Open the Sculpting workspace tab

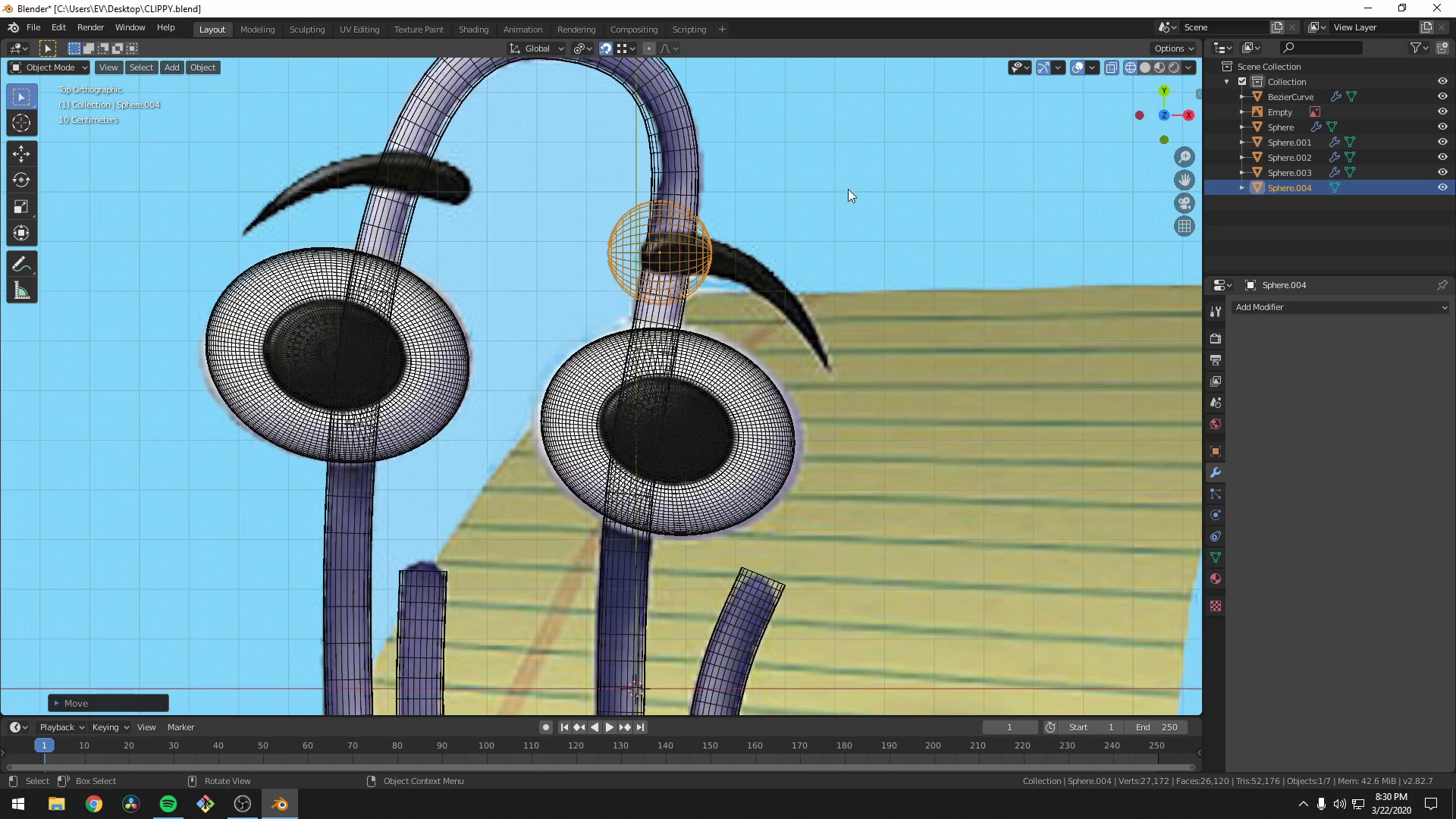pyautogui.click(x=307, y=29)
